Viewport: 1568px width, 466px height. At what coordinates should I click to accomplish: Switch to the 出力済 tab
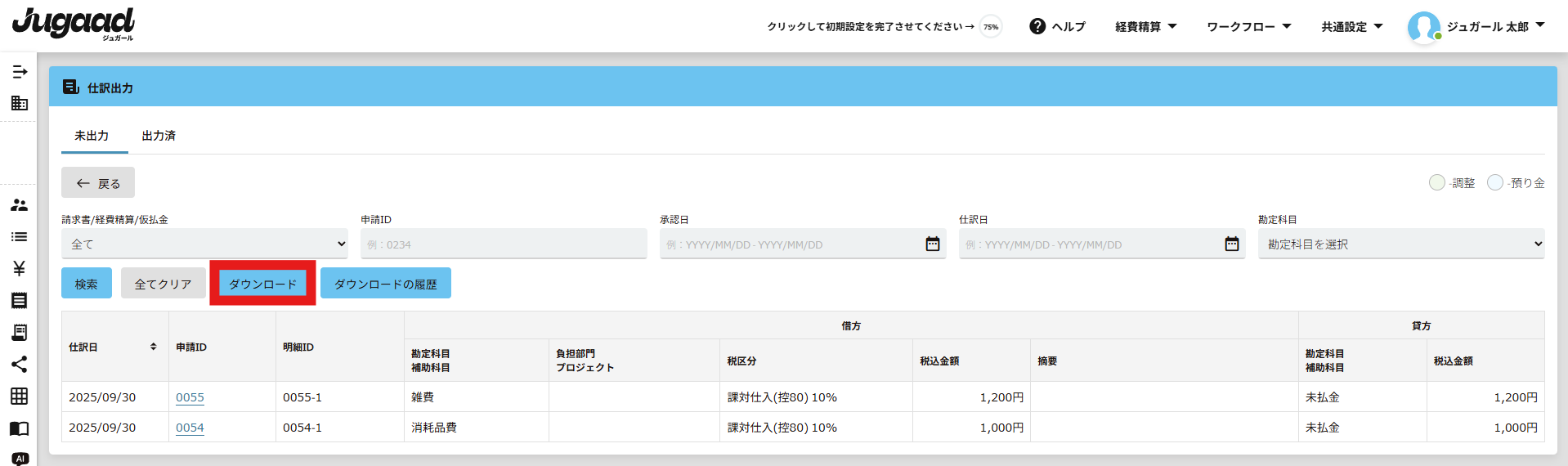pyautogui.click(x=159, y=136)
